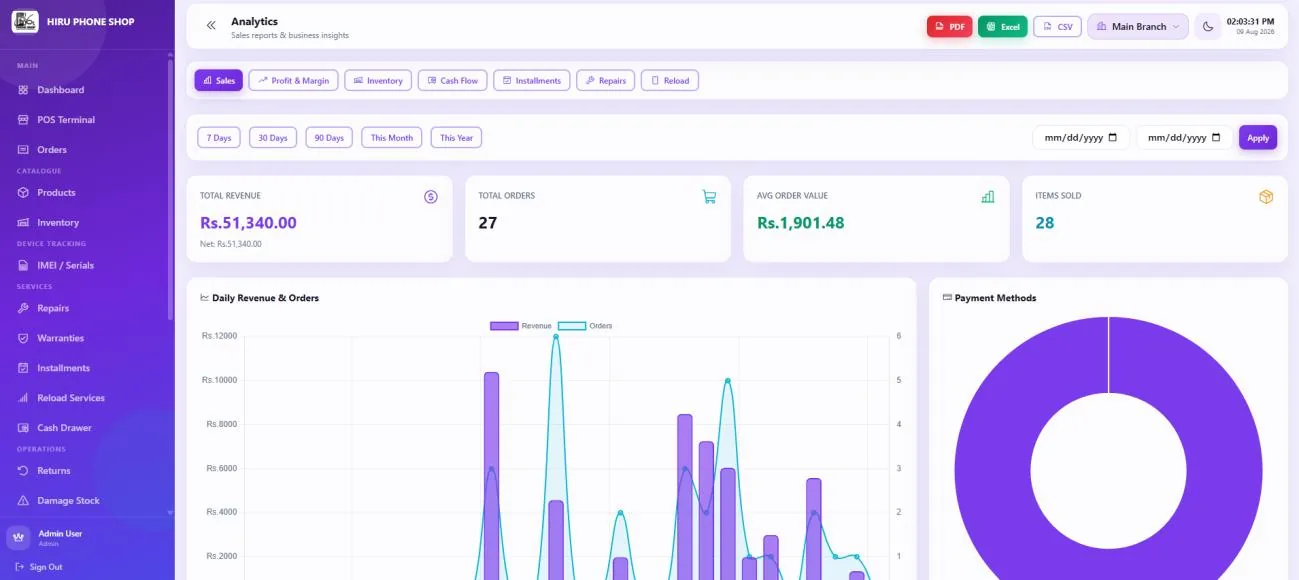Click the IMEI / Serials icon
Image resolution: width=1299 pixels, height=580 pixels.
(23, 266)
